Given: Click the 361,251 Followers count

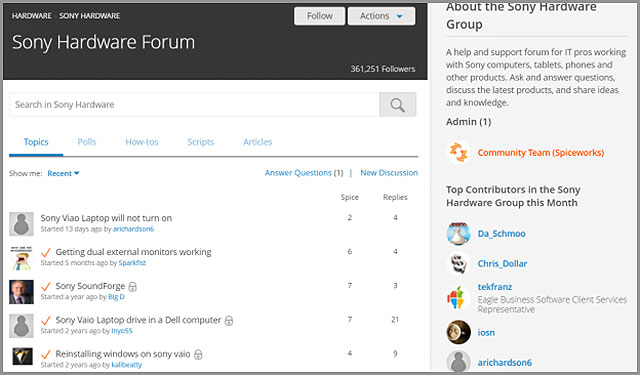Looking at the screenshot, I should coord(383,69).
